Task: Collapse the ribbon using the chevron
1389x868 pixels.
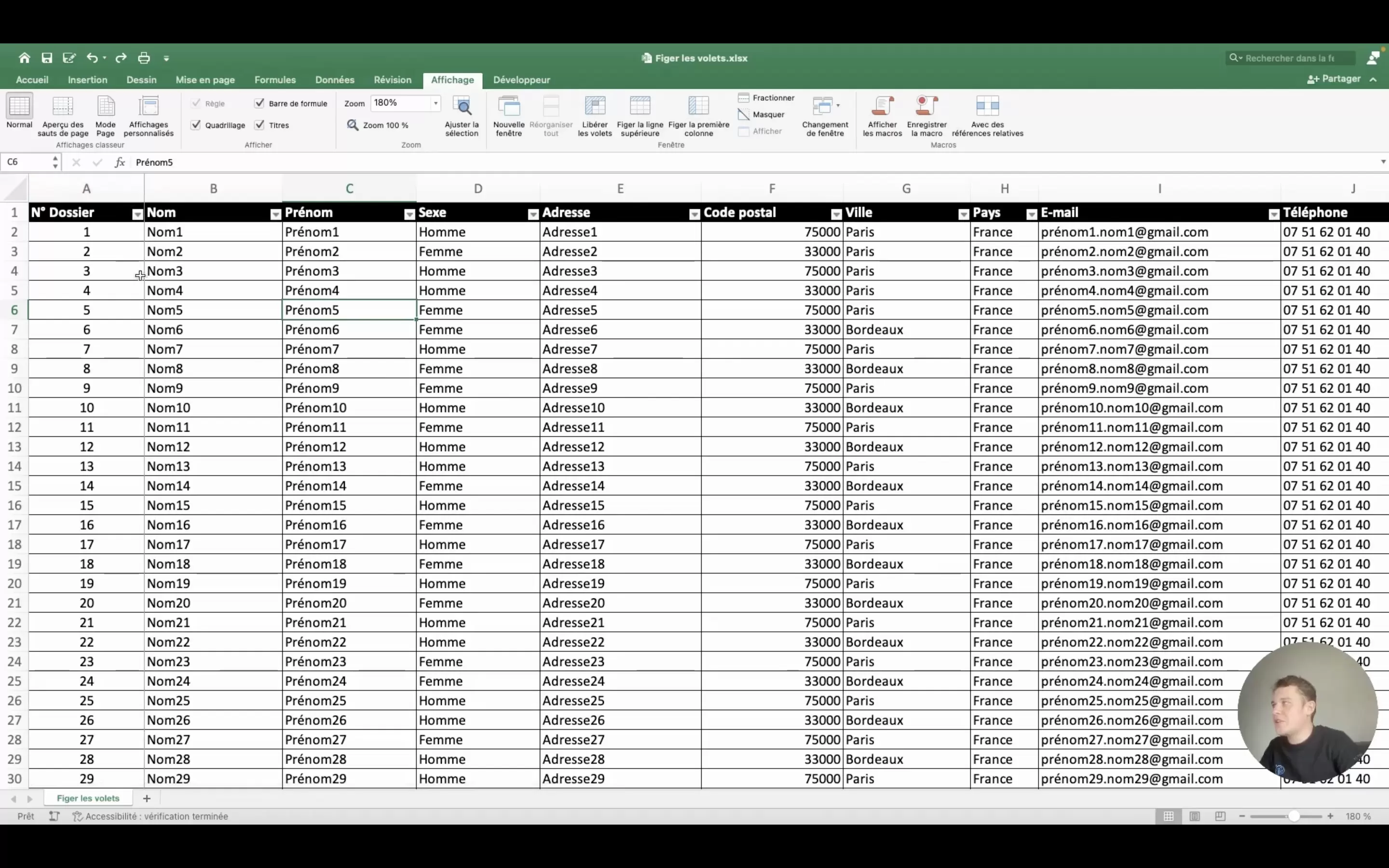Action: (x=1374, y=79)
